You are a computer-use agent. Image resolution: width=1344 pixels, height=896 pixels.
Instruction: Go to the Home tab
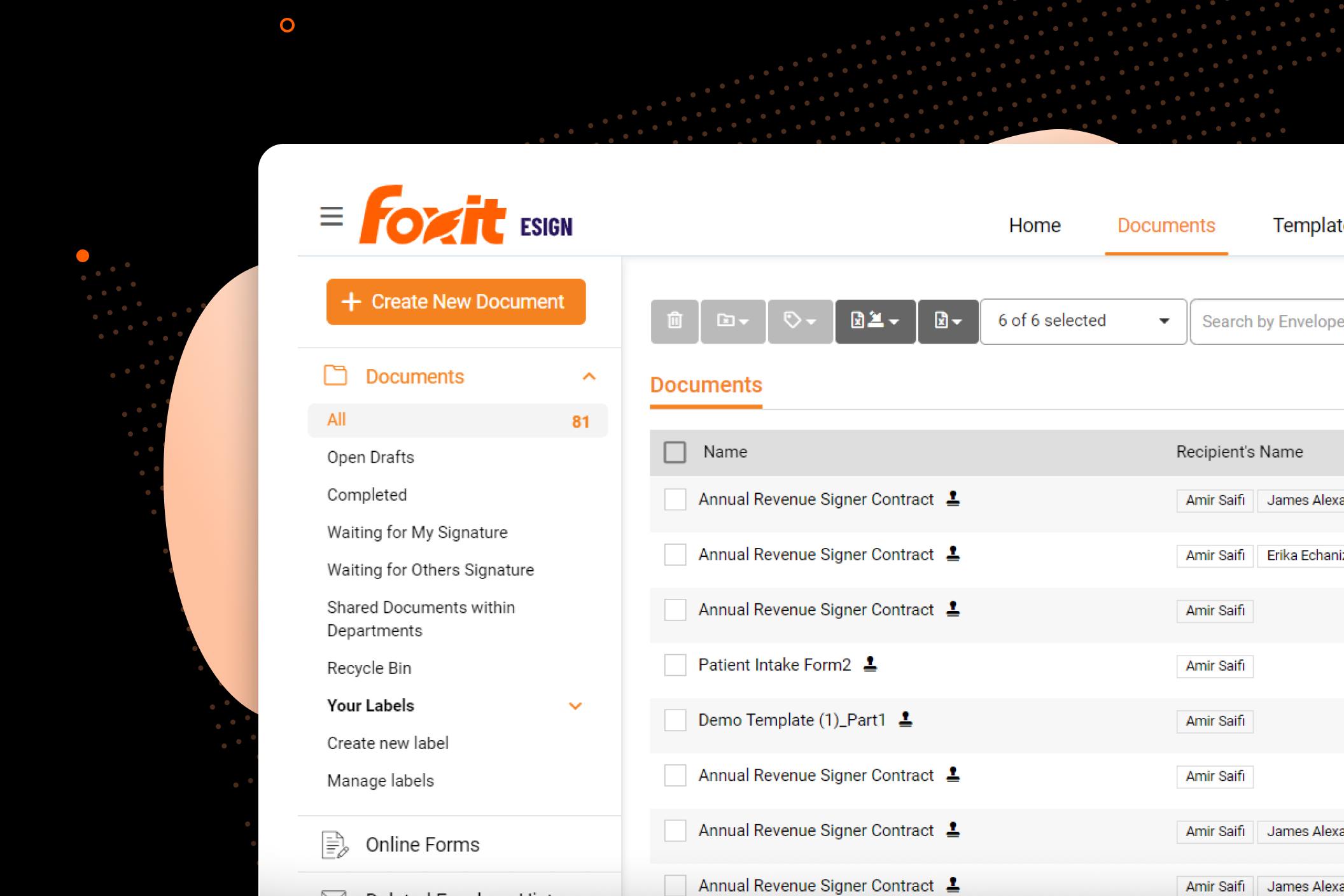[x=1034, y=226]
